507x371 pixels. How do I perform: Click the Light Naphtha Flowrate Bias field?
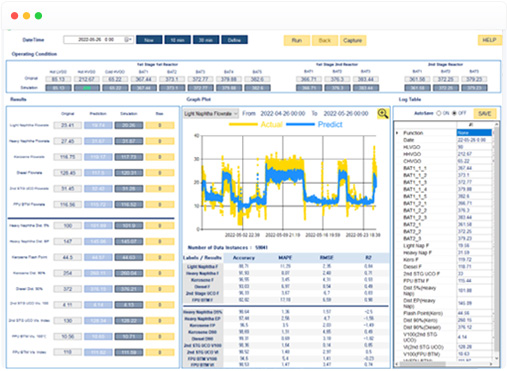tap(160, 125)
